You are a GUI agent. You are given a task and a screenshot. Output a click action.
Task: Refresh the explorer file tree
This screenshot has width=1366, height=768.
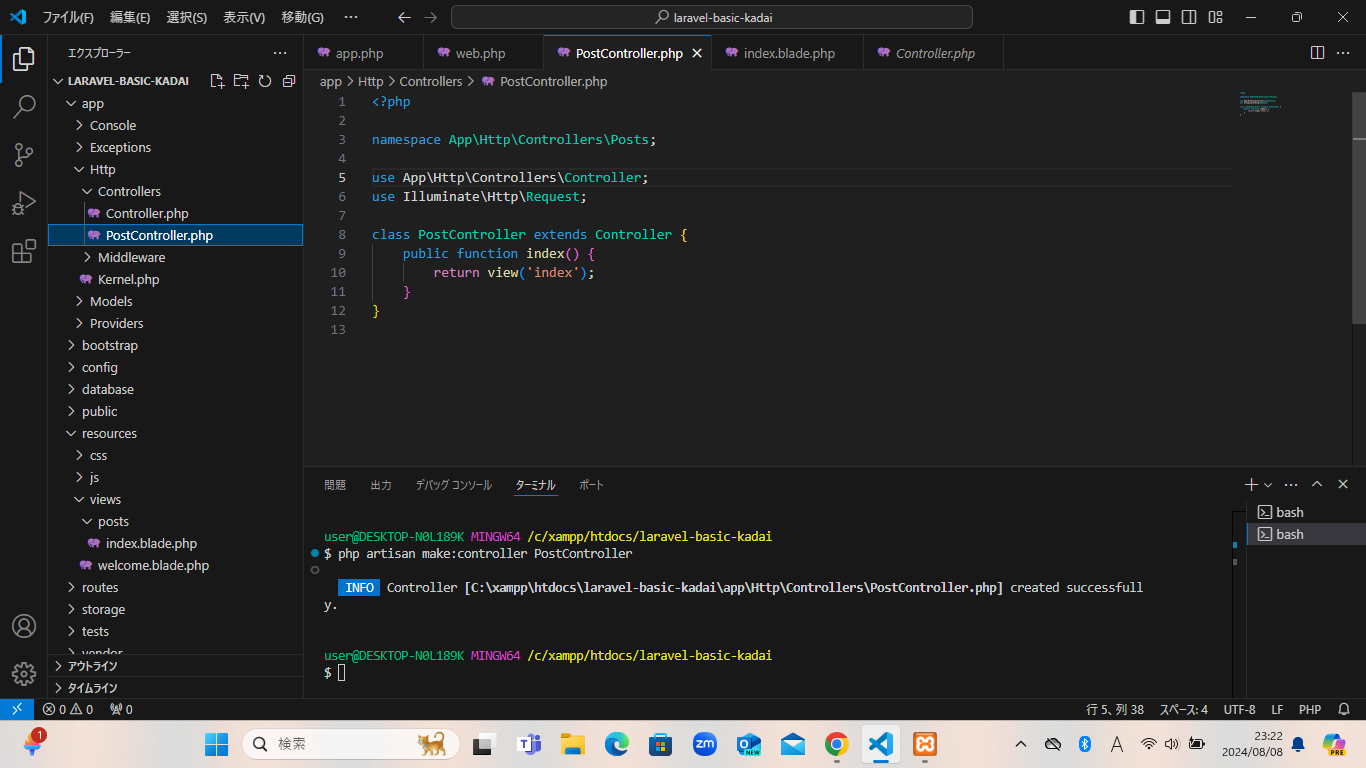click(x=265, y=81)
